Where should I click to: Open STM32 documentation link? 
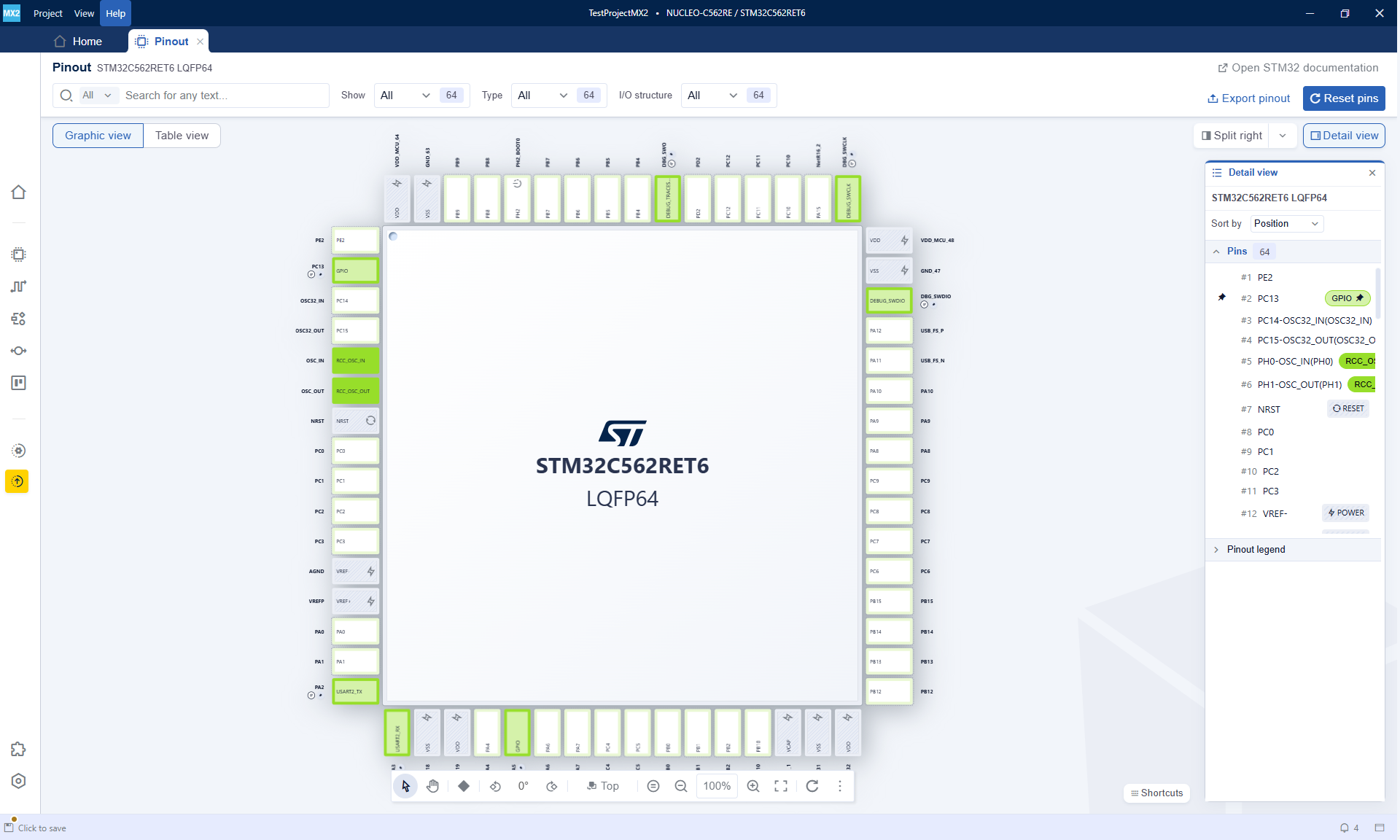(1298, 68)
